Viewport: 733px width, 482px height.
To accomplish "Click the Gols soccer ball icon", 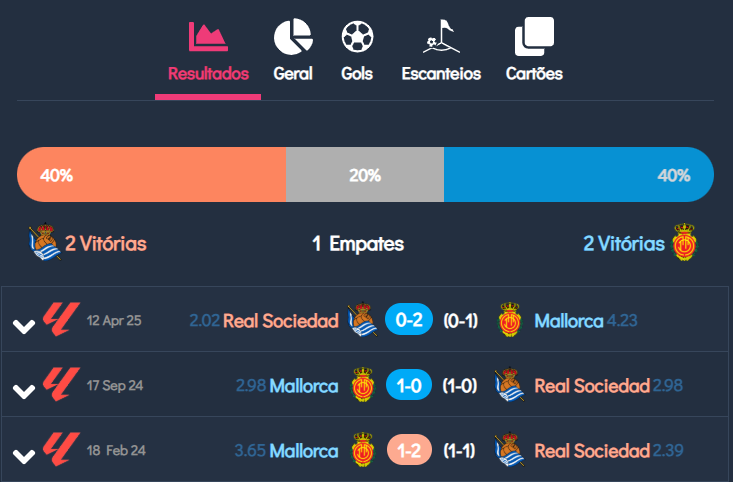I will (x=357, y=37).
